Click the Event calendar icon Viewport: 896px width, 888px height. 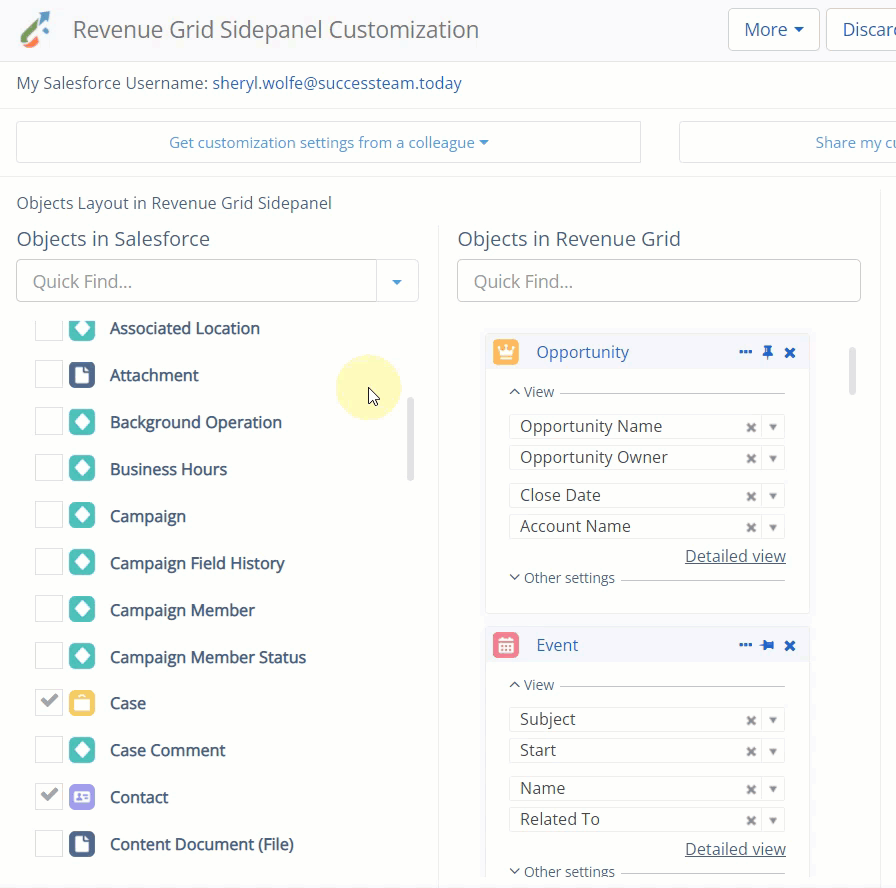tap(506, 645)
